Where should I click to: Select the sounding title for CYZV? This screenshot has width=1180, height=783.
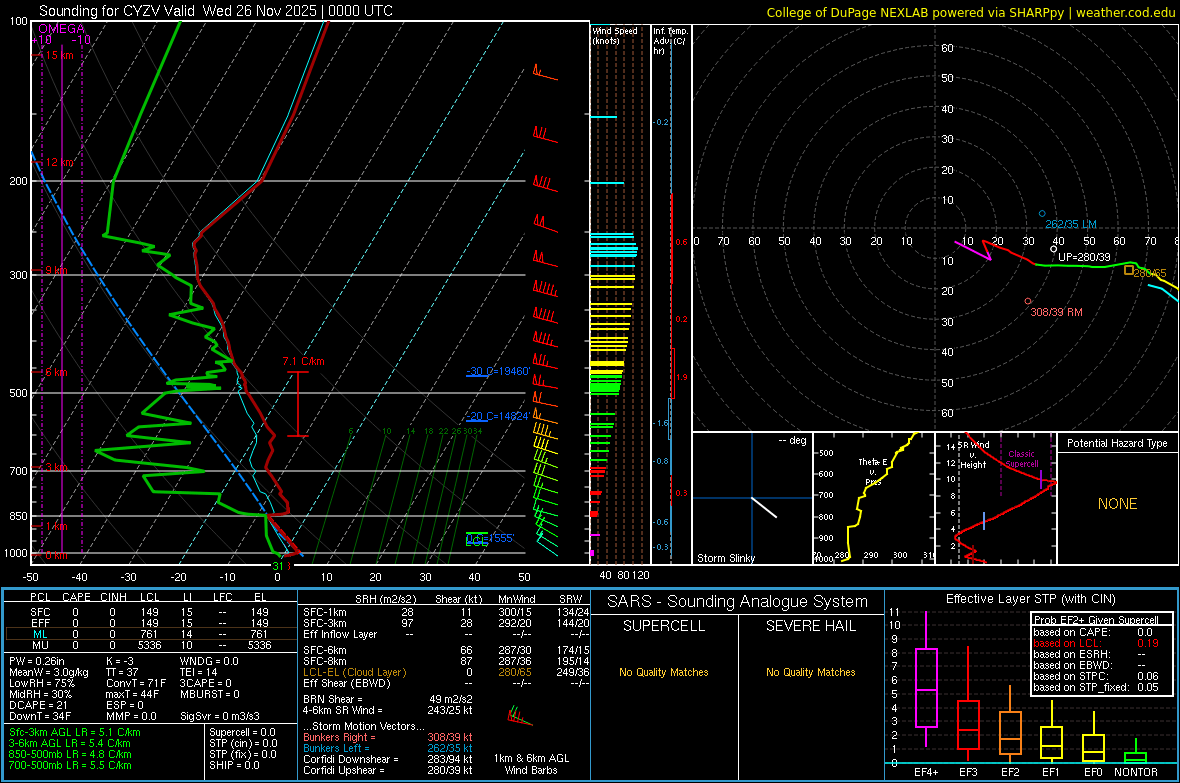pyautogui.click(x=215, y=11)
